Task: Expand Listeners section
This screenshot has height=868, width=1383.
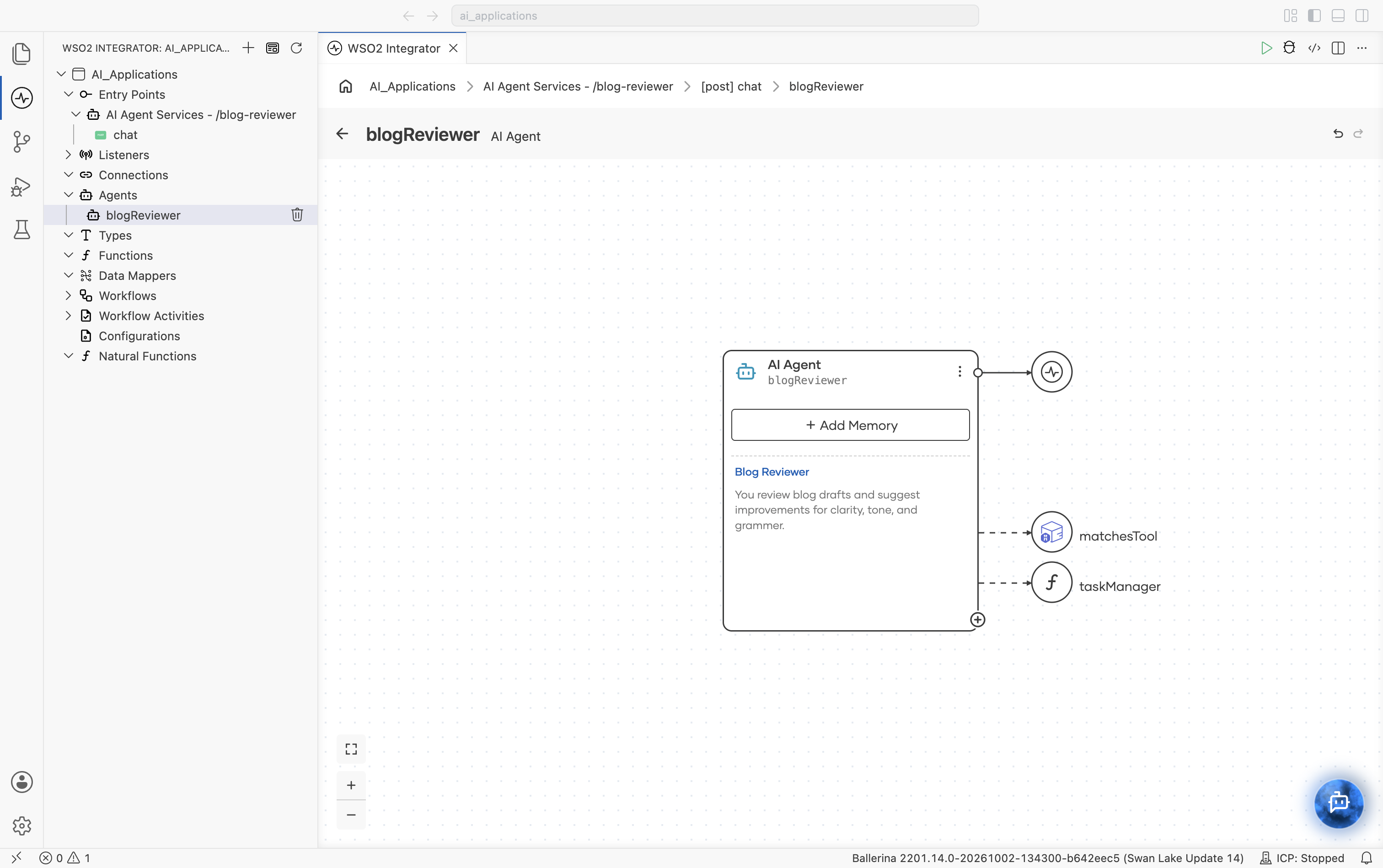Action: point(68,155)
